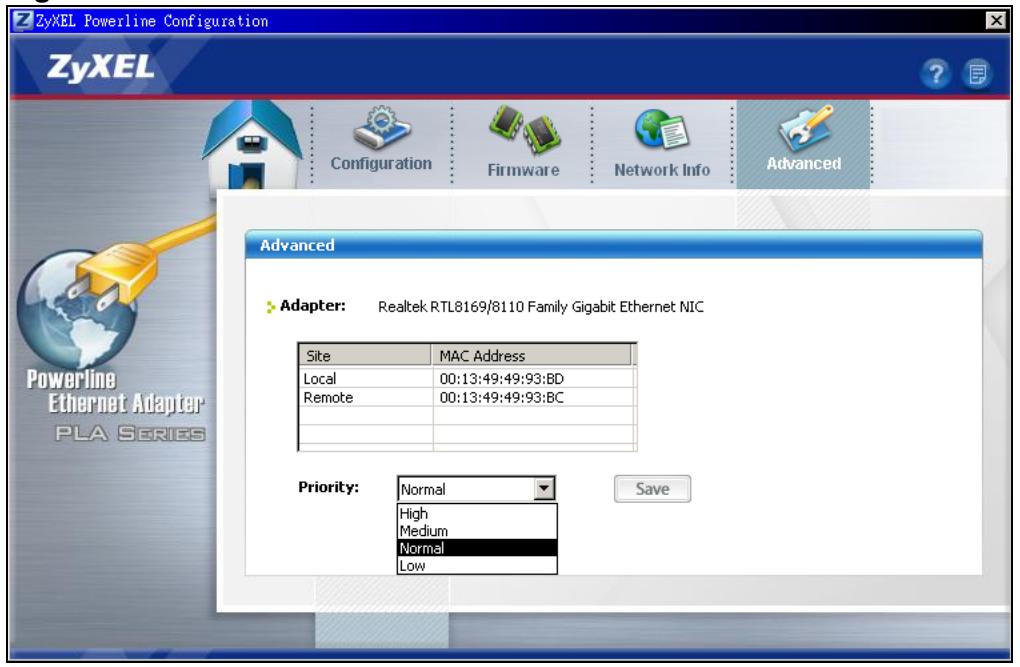This screenshot has width=1020, height=667.
Task: Click the ZyXEL Z title bar icon
Action: pyautogui.click(x=23, y=21)
